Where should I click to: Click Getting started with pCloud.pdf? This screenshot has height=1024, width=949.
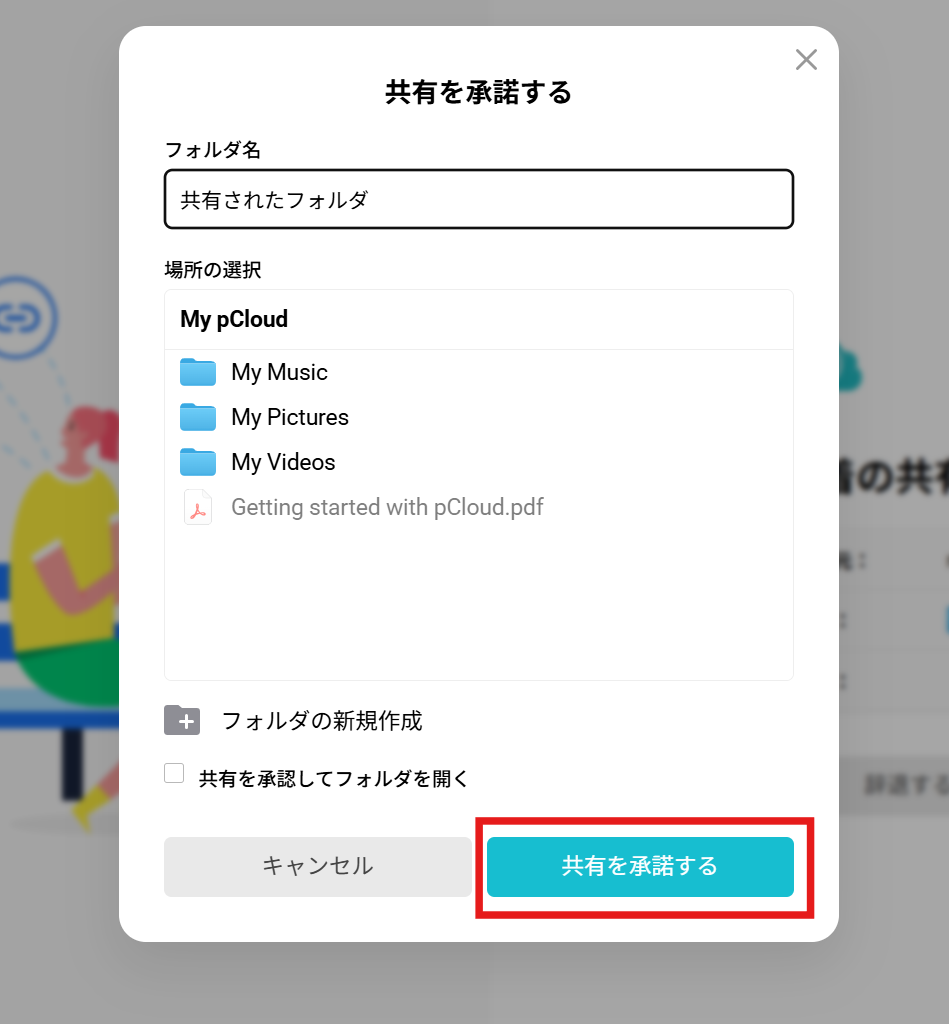coord(387,507)
